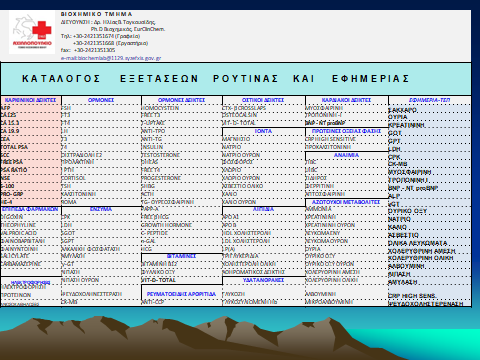Select the ΟΣΤΙΚΟΙ ΔΕΙΚΤΕΣ column header
Image resolution: width=480 pixels, height=360 pixels.
pyautogui.click(x=263, y=100)
